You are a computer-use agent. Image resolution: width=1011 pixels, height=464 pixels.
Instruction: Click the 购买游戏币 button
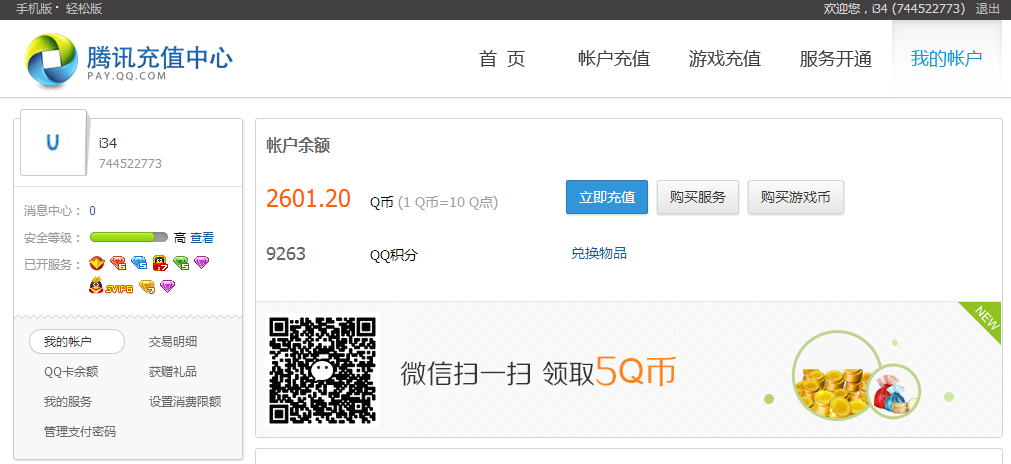click(x=796, y=197)
